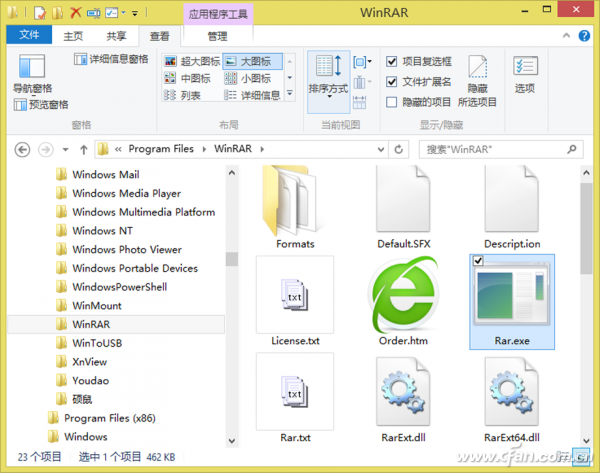Click the file list vertical scrollbar thumb
Image resolution: width=600 pixels, height=473 pixels.
pyautogui.click(x=586, y=228)
